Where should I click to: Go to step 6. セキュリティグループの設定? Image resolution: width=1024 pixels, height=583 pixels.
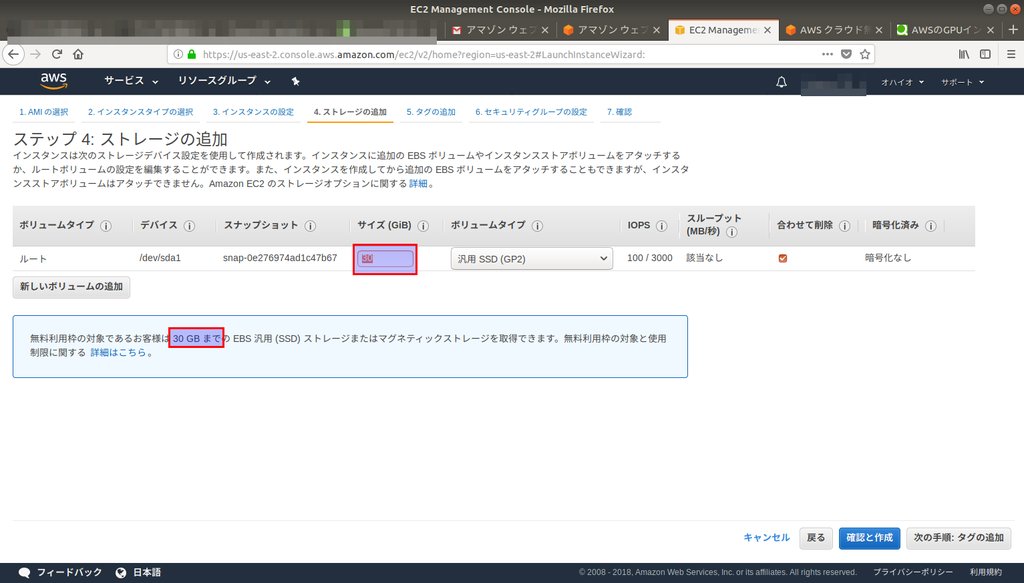tap(531, 112)
